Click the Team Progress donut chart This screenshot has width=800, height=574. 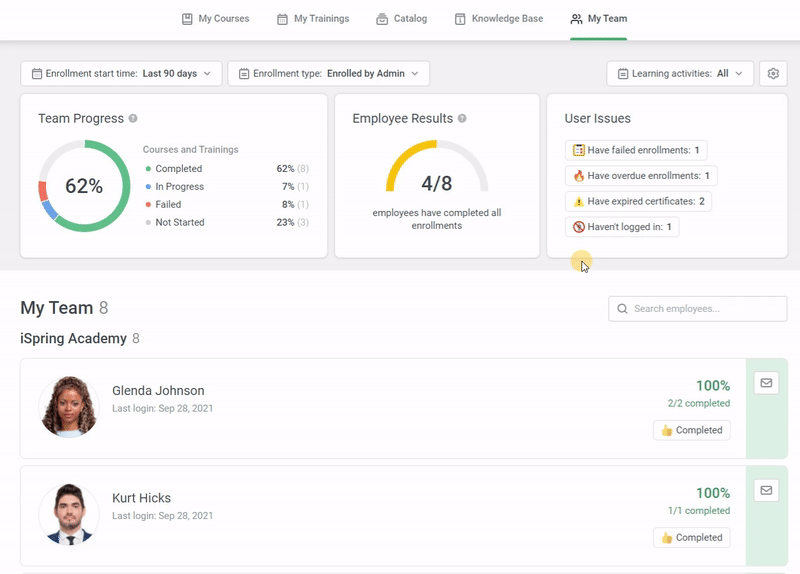click(x=84, y=186)
